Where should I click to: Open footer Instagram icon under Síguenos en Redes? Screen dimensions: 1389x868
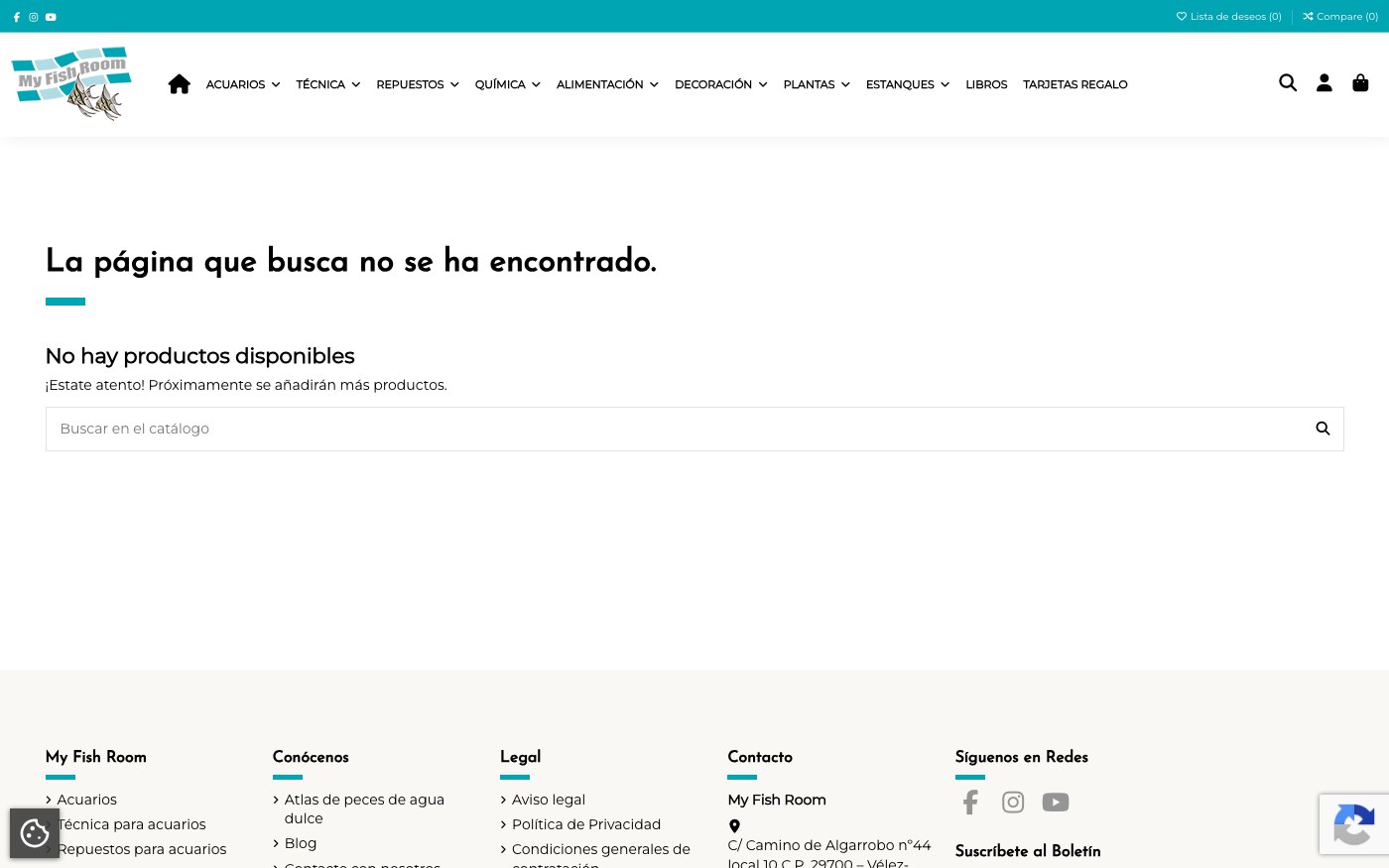click(x=1013, y=802)
